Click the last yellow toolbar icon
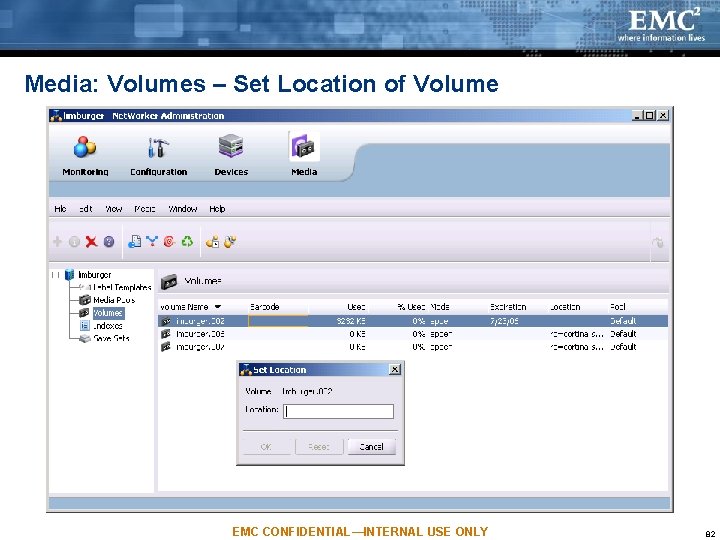The image size is (720, 540). tap(230, 242)
